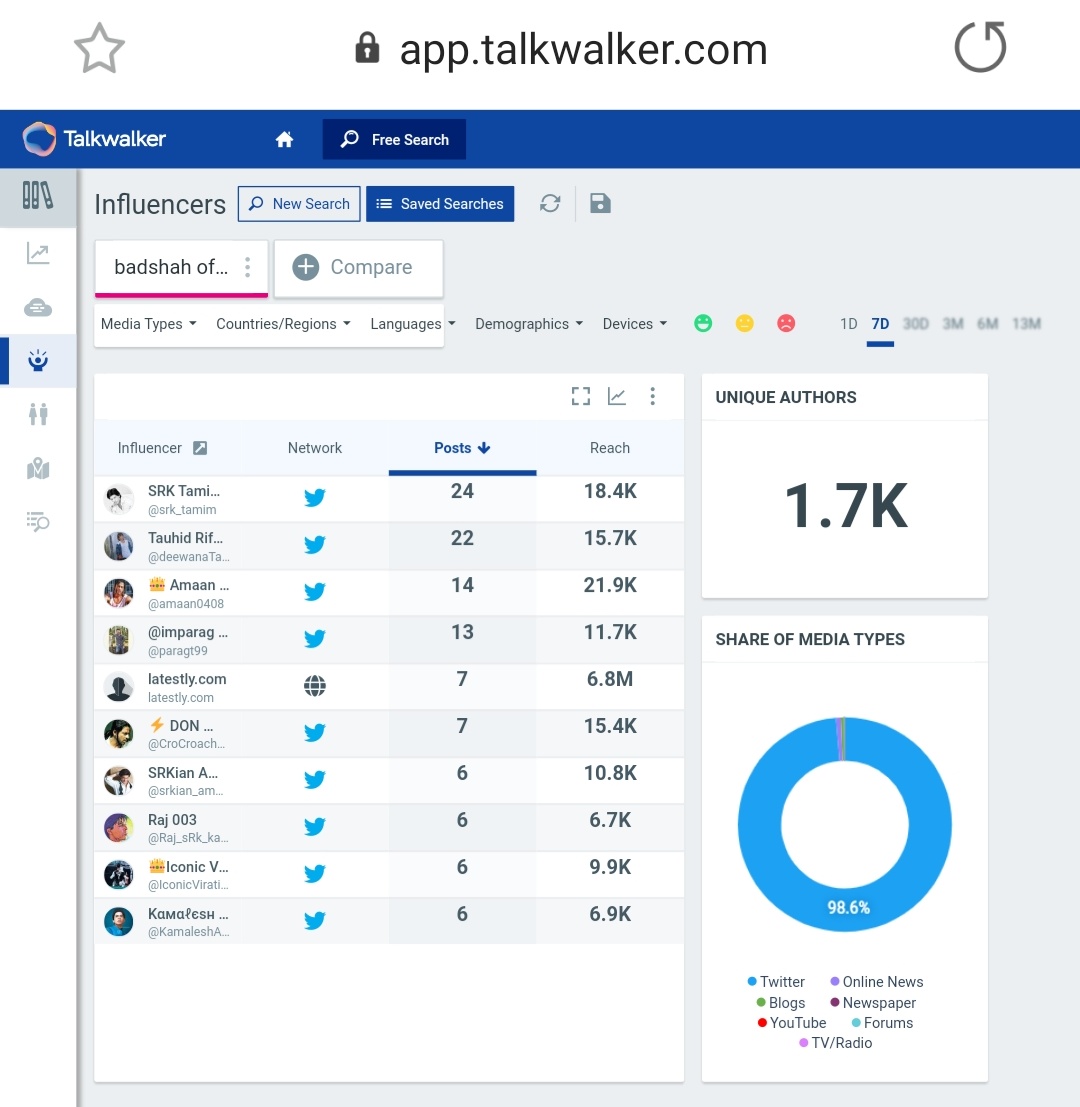The height and width of the screenshot is (1107, 1080).
Task: Select the 3M time range
Action: point(953,323)
